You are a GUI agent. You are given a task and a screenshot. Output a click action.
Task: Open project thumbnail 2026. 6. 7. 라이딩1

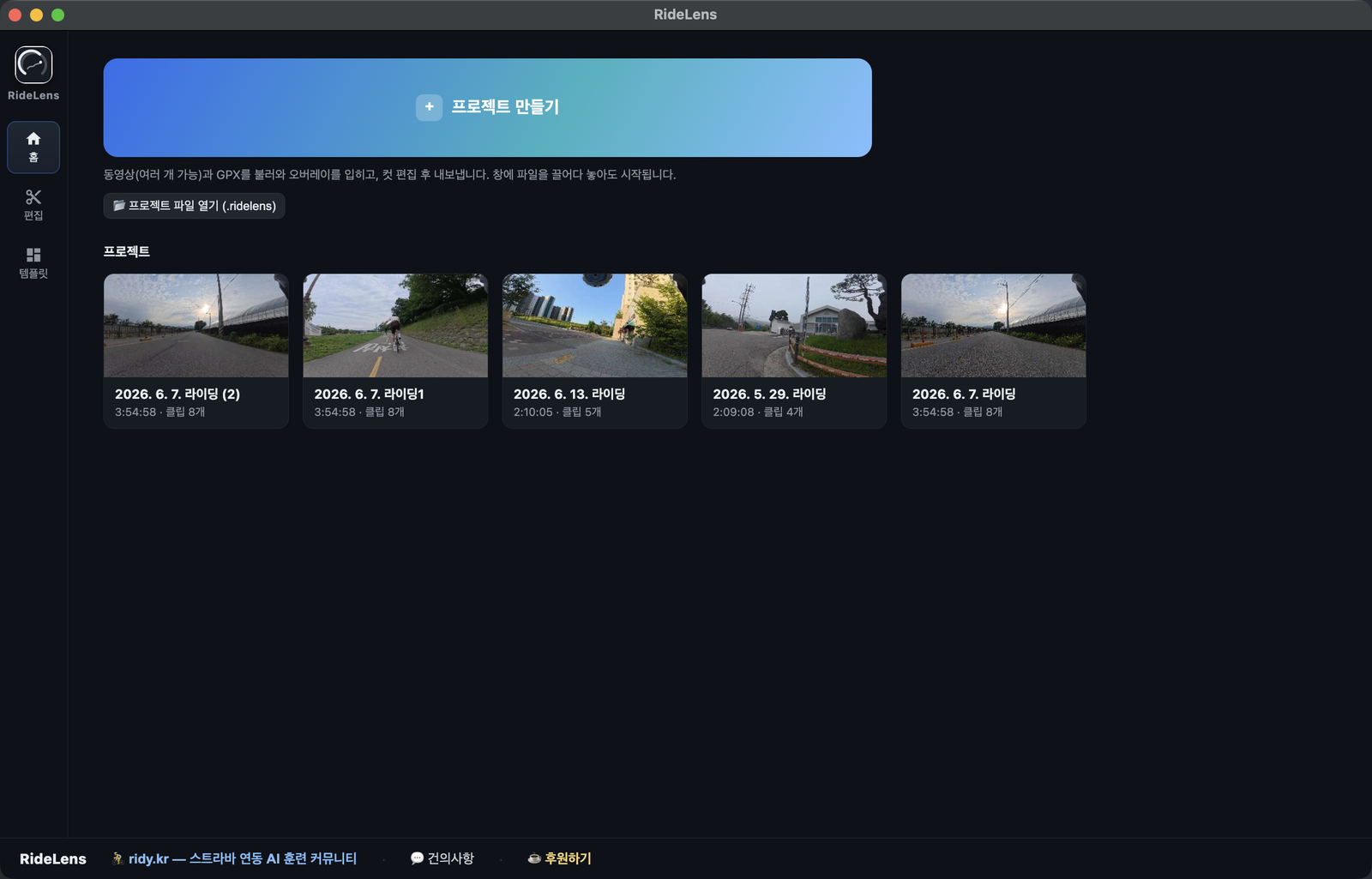pyautogui.click(x=395, y=326)
